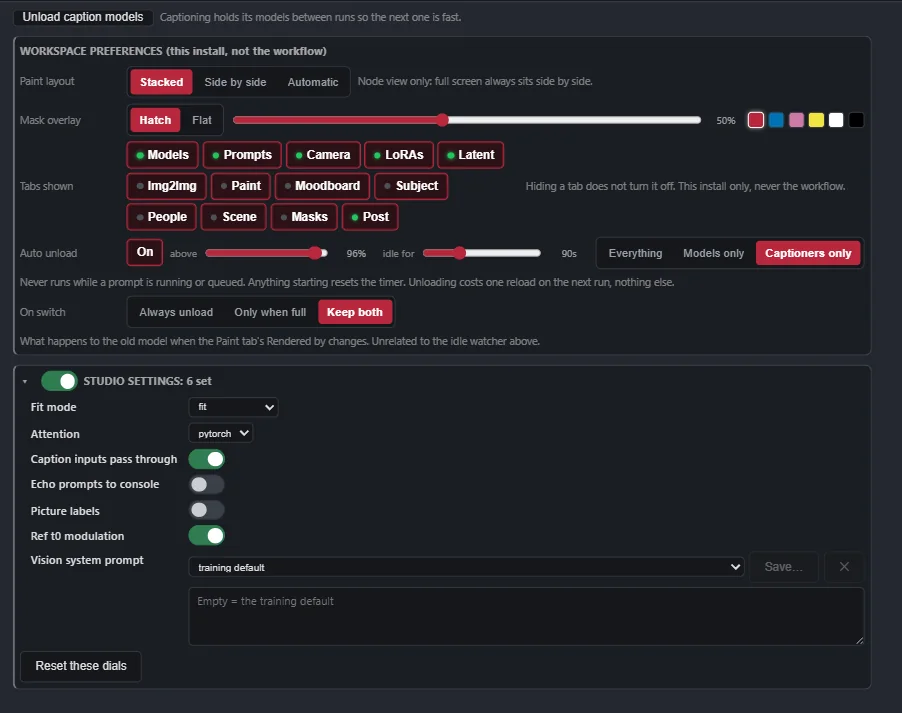Click the 50% mask opacity value
Screen dimensions: 902x713
(x=725, y=120)
